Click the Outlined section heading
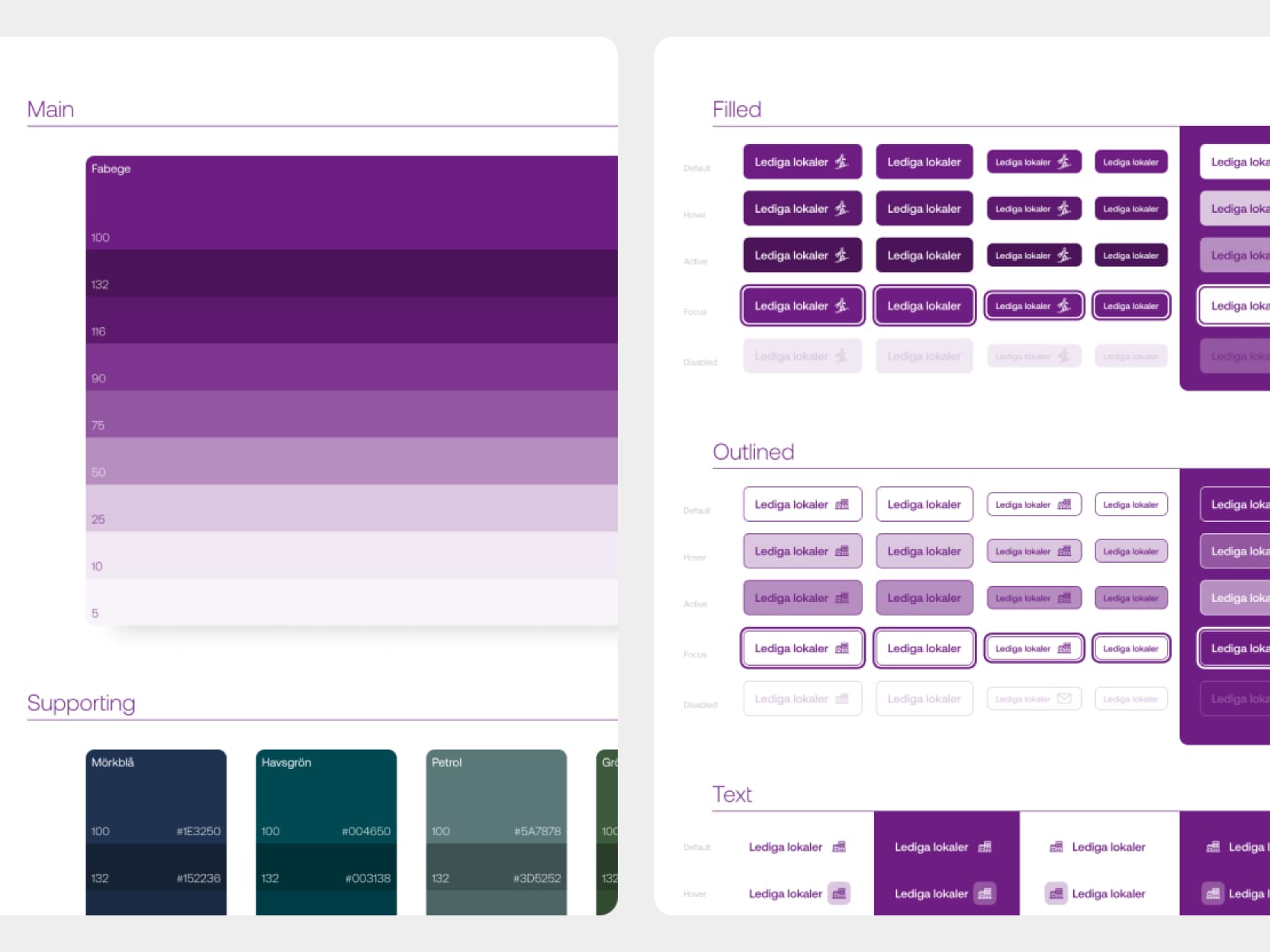The width and height of the screenshot is (1270, 952). click(754, 452)
